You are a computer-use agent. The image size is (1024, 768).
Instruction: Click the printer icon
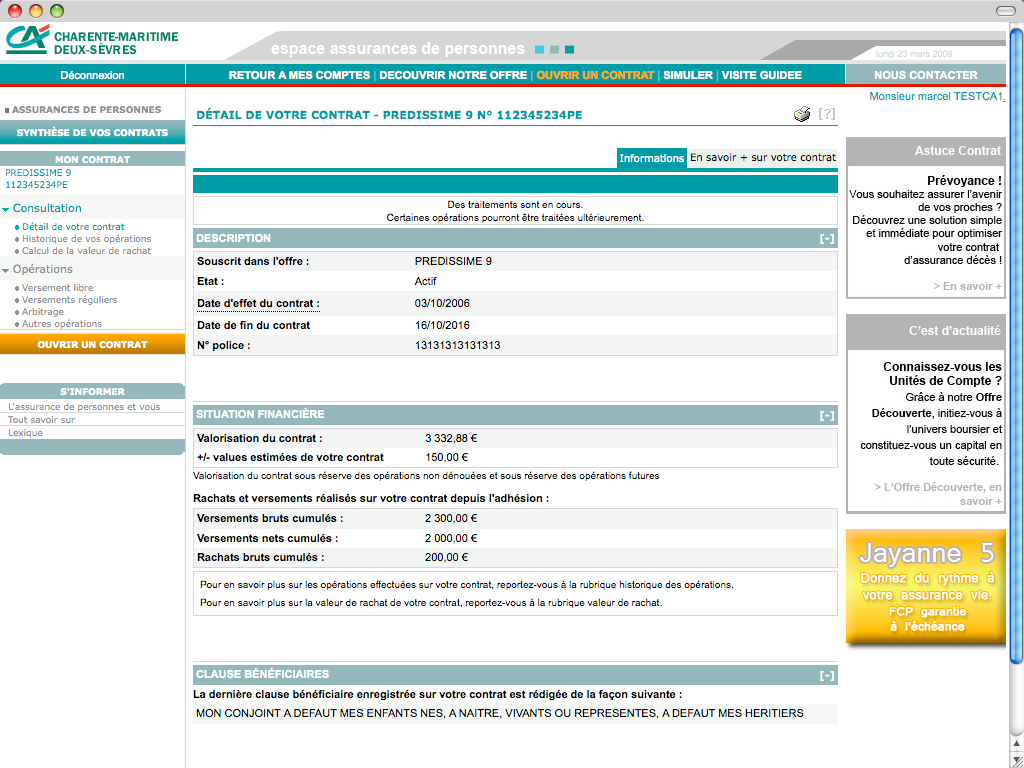tap(802, 114)
